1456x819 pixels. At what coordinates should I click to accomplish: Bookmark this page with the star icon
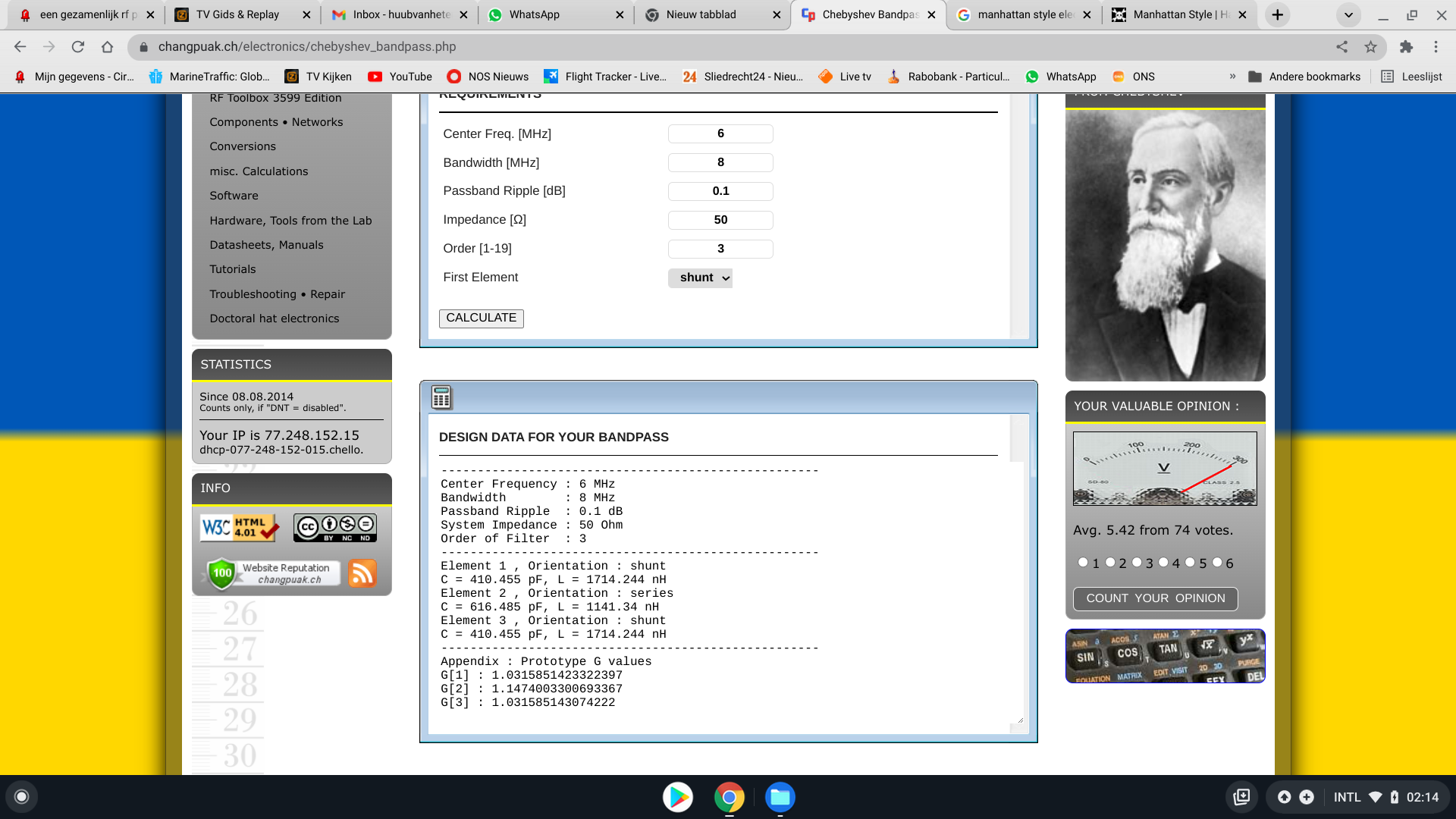pos(1370,47)
